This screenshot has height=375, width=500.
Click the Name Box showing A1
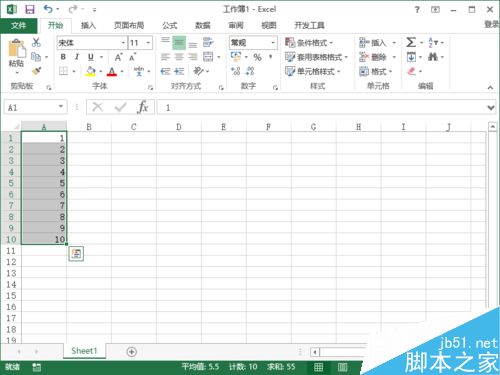(x=35, y=107)
